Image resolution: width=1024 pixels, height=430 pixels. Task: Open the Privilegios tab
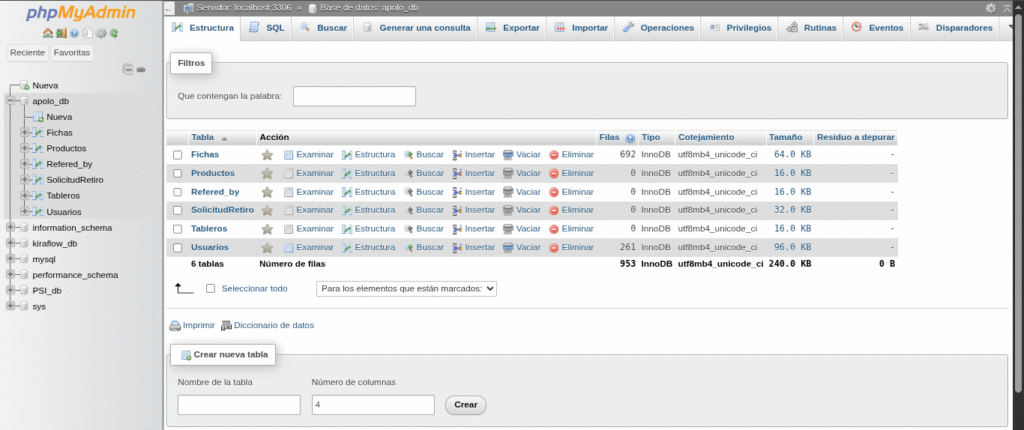[739, 28]
